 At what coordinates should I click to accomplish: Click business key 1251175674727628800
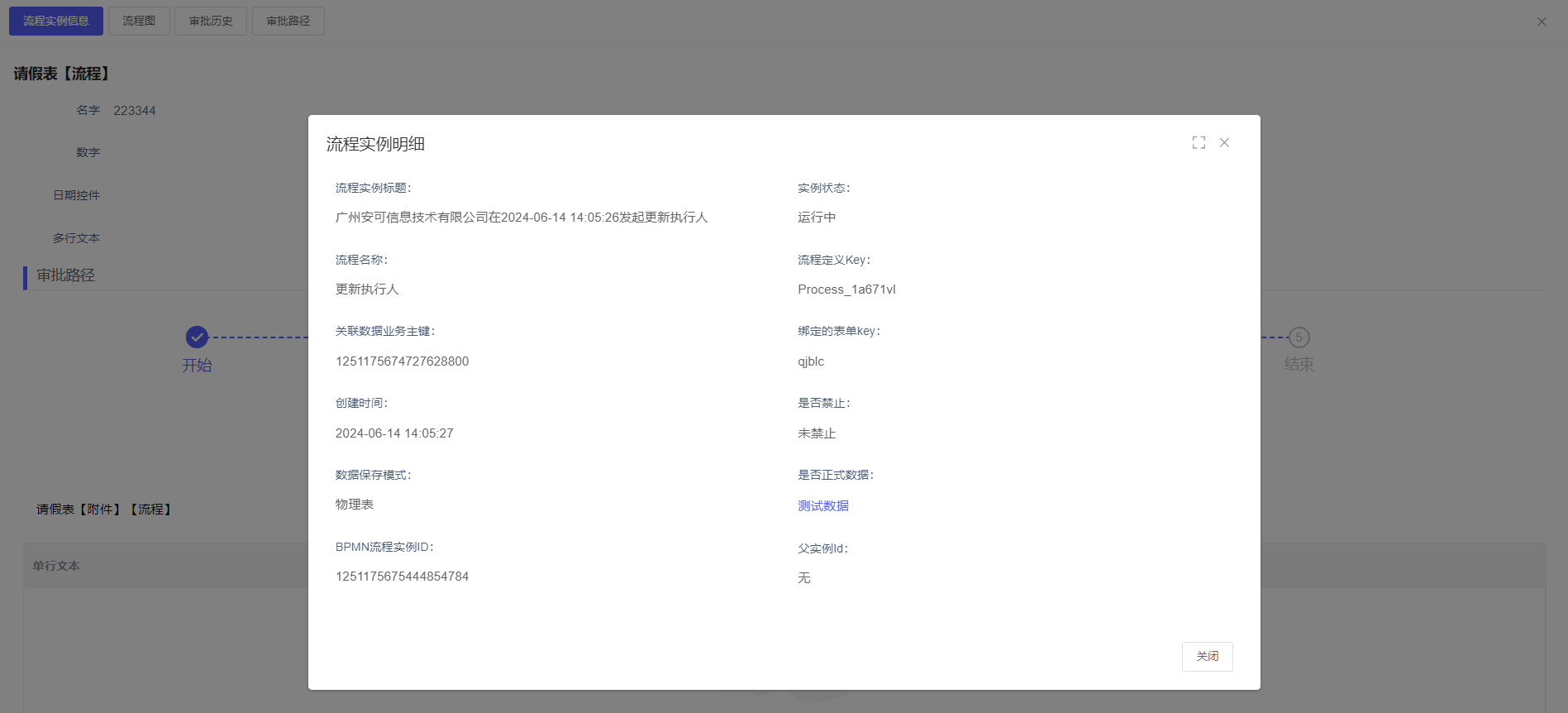[x=402, y=361]
